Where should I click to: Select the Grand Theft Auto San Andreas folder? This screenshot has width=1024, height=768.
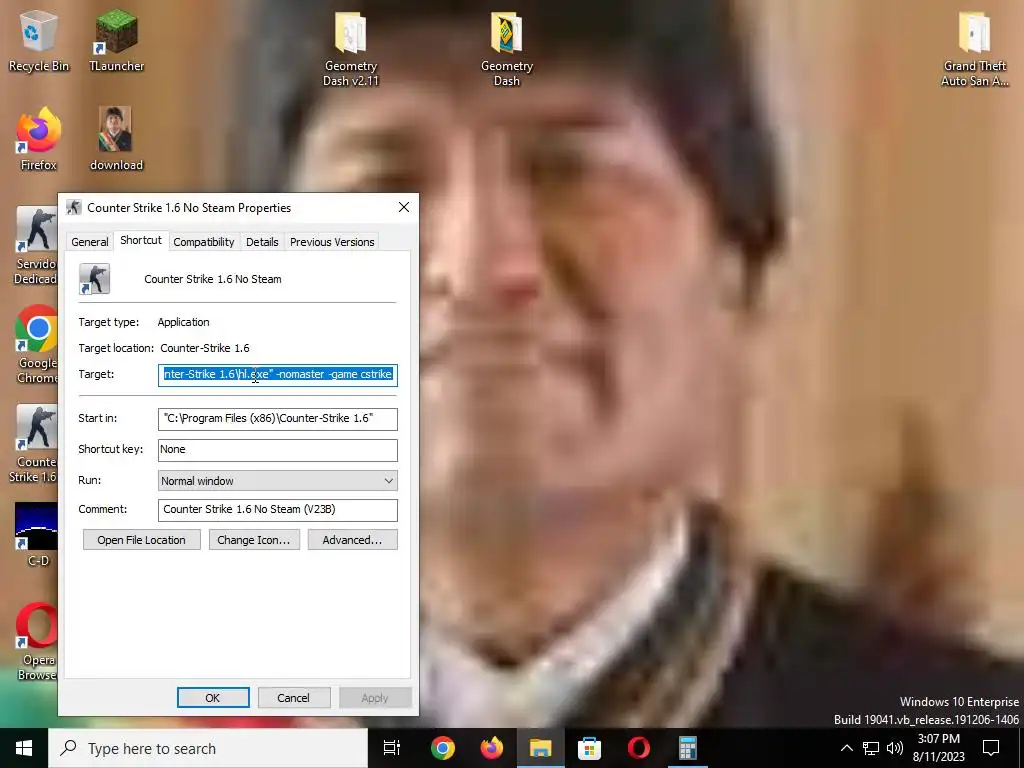pyautogui.click(x=974, y=49)
